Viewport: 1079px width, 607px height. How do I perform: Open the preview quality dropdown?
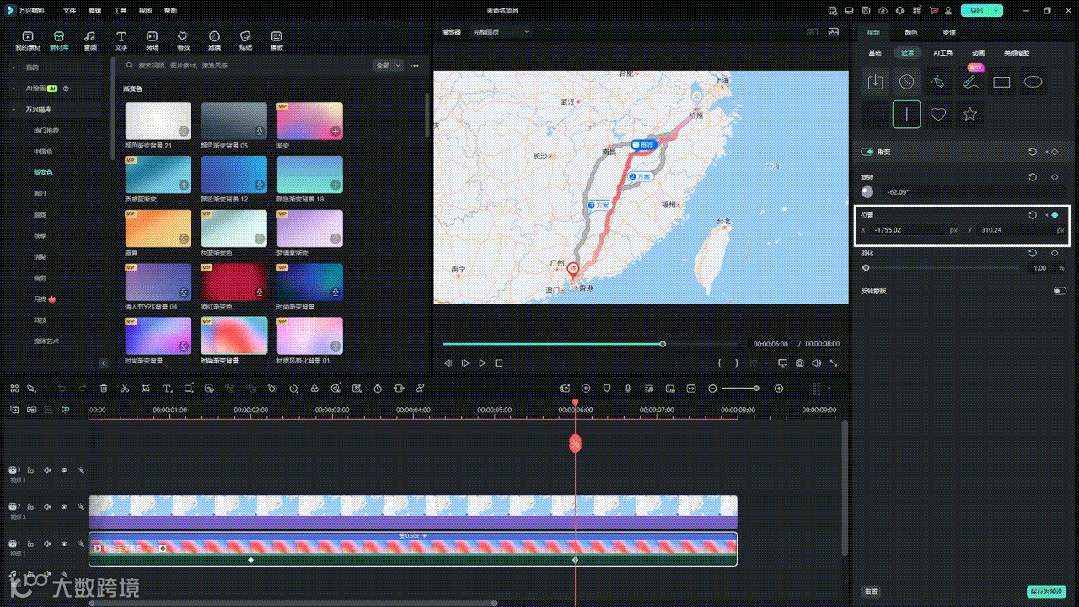pyautogui.click(x=501, y=32)
